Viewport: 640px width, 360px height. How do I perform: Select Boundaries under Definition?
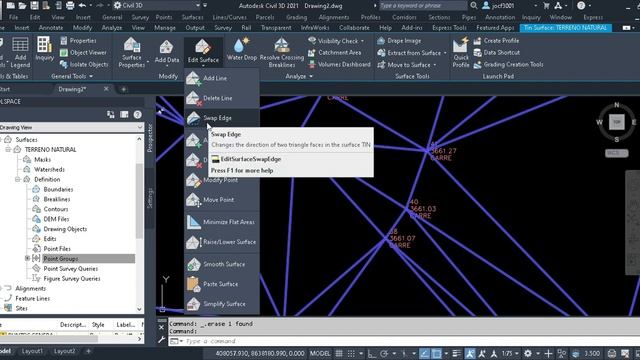click(x=58, y=189)
